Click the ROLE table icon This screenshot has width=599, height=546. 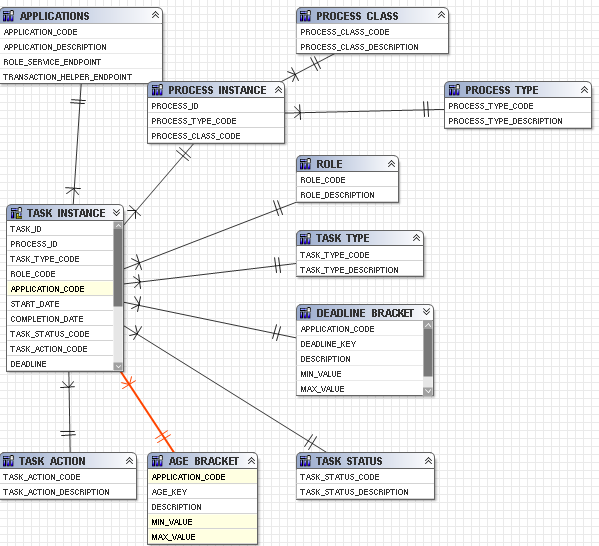pyautogui.click(x=305, y=164)
